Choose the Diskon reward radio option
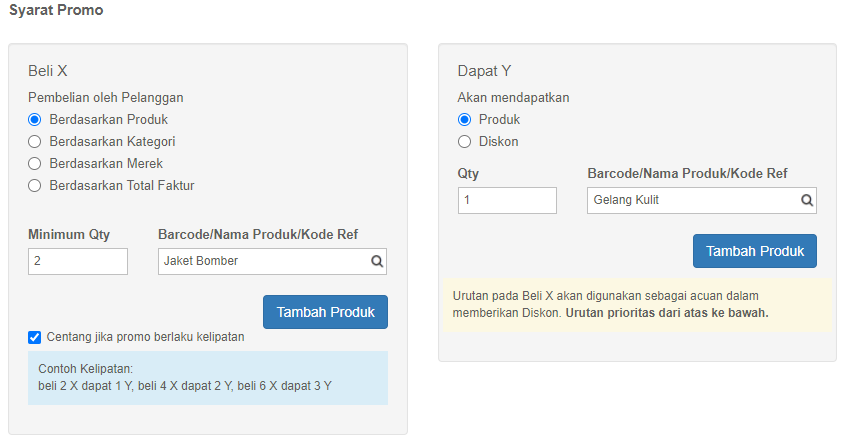844x443 pixels. point(464,142)
